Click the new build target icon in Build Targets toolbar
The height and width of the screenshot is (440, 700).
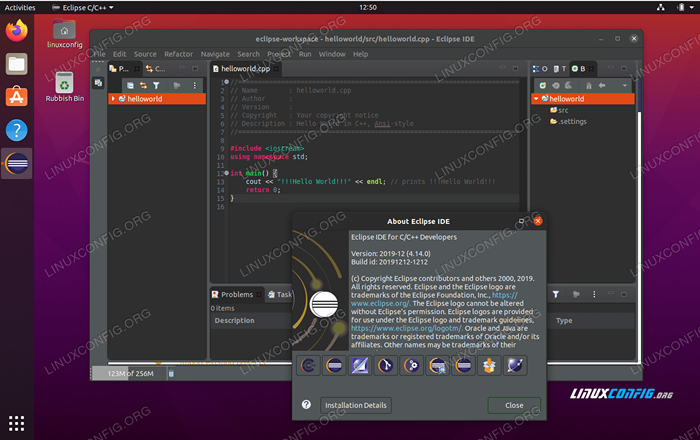542,85
